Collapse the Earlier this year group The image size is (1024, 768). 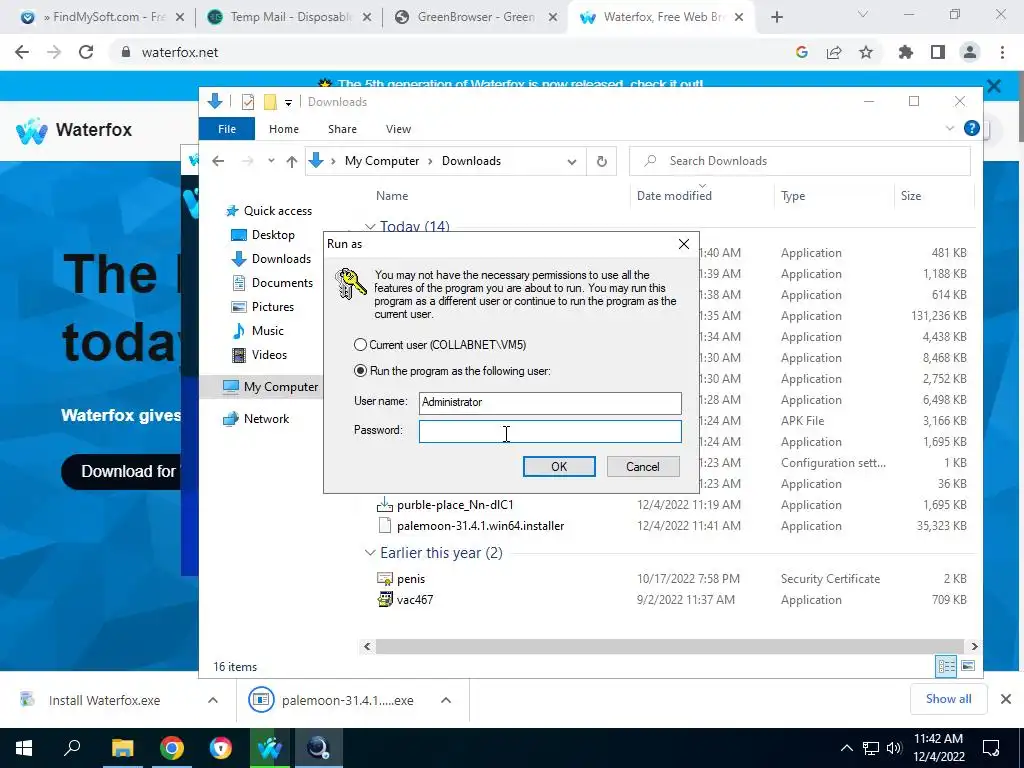[x=370, y=553]
